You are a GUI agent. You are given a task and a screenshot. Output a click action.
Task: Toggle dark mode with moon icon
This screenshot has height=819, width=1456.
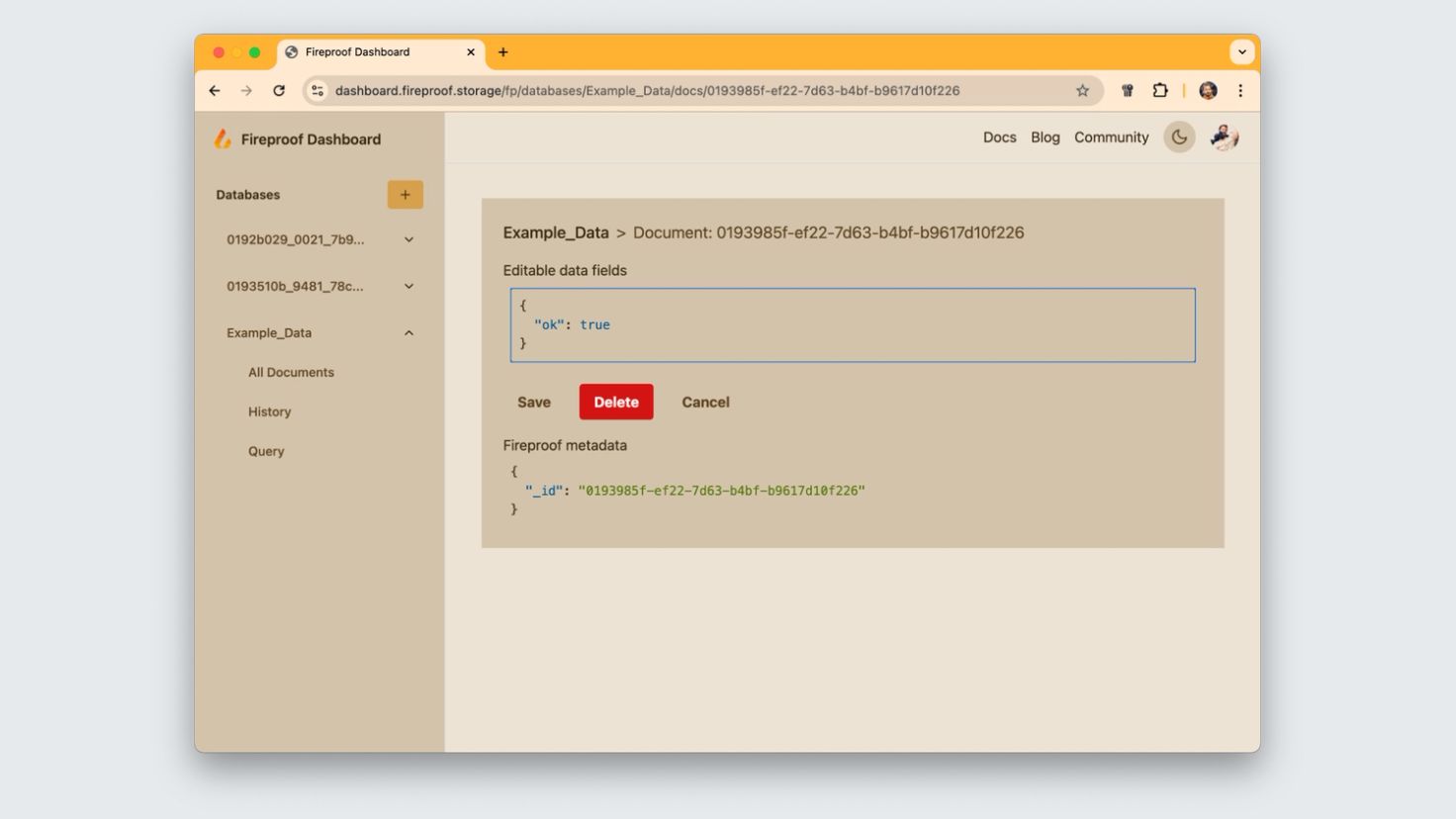1179,137
